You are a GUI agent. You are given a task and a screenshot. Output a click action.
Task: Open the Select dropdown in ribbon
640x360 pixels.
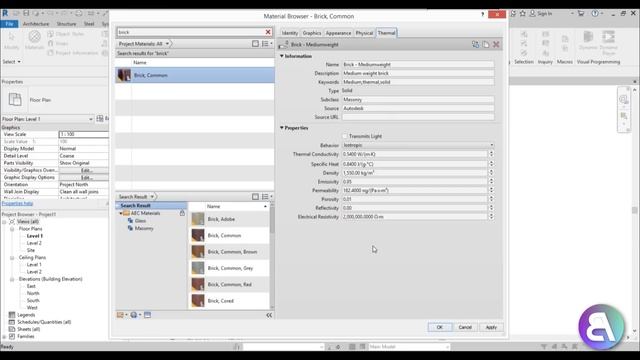pyautogui.click(x=11, y=62)
